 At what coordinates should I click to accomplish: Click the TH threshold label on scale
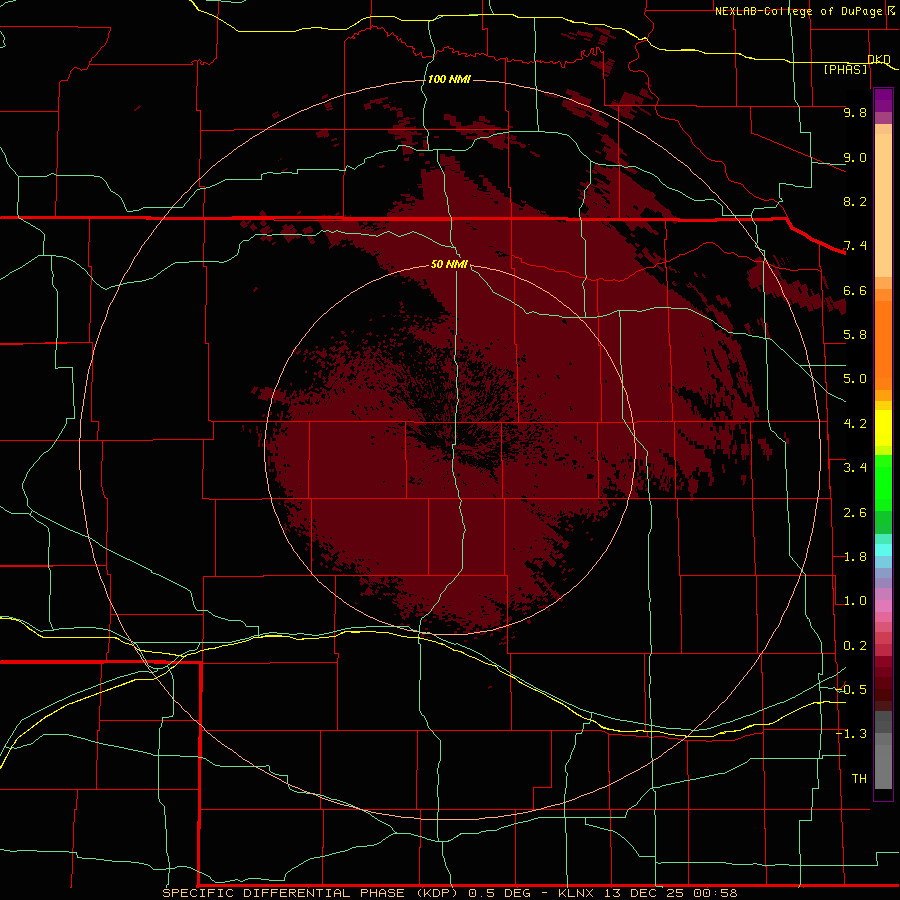tap(859, 779)
